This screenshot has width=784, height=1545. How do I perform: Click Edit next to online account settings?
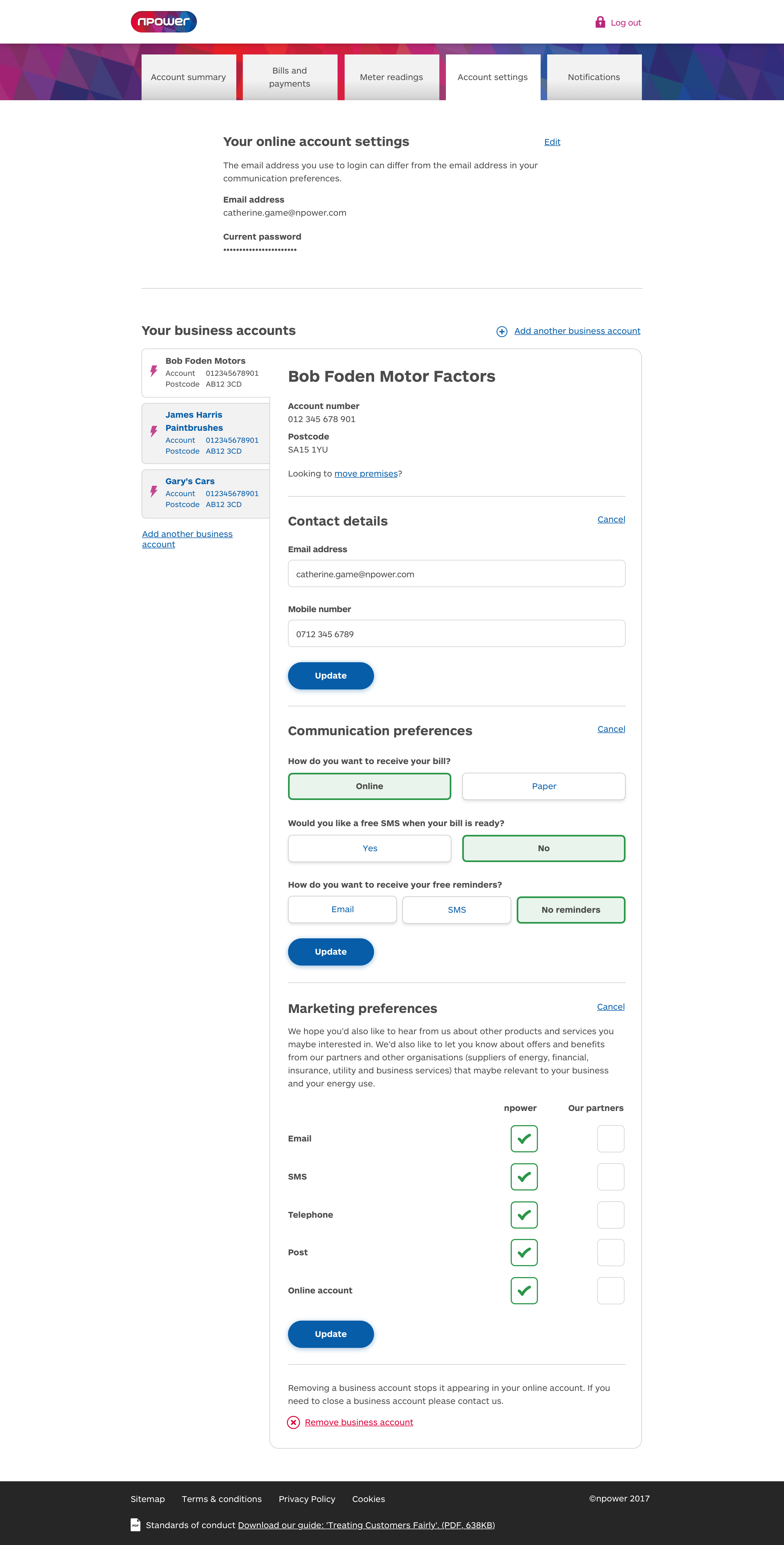click(552, 142)
